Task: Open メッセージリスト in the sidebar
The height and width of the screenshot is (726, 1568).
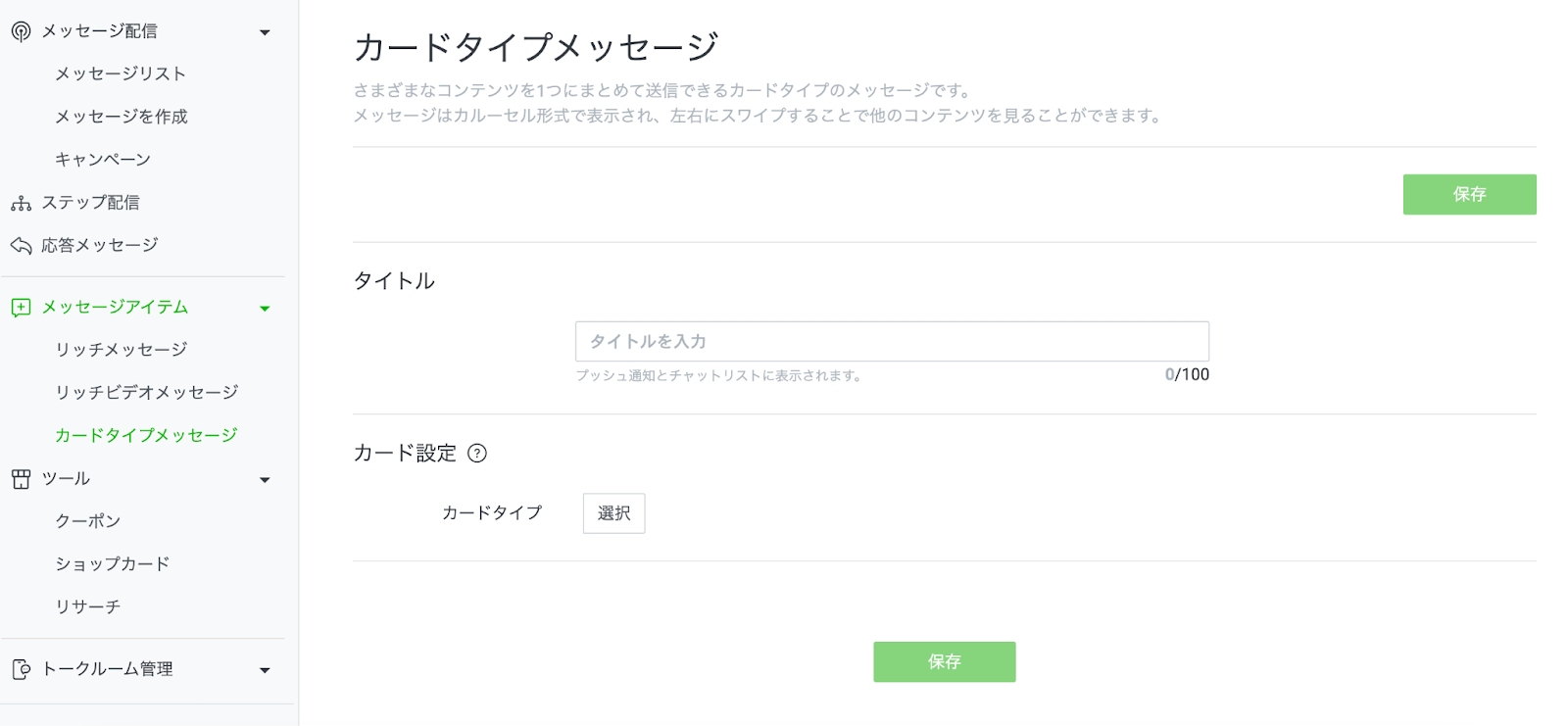Action: (121, 74)
